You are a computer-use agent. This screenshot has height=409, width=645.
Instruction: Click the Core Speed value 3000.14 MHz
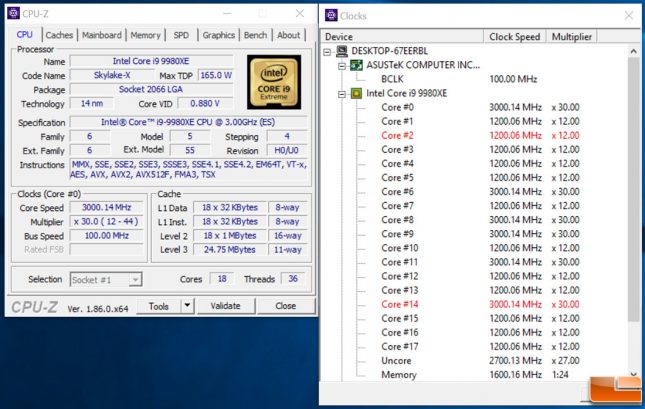click(x=107, y=207)
